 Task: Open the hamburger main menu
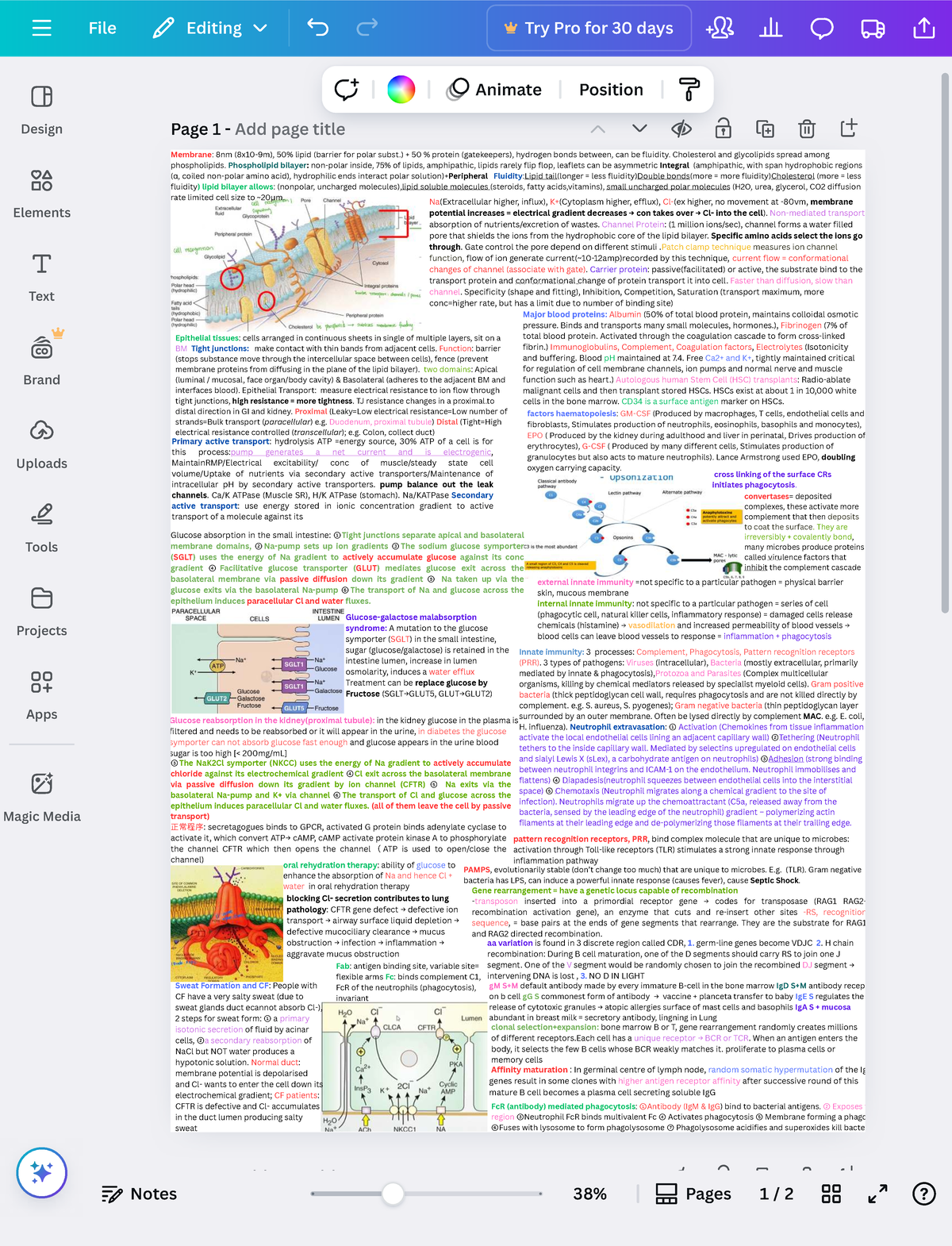(x=41, y=29)
